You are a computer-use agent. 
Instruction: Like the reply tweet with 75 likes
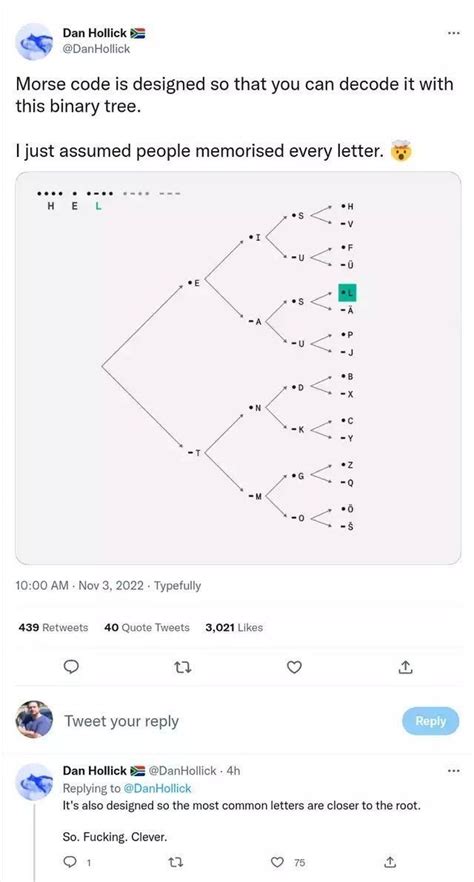[x=277, y=862]
